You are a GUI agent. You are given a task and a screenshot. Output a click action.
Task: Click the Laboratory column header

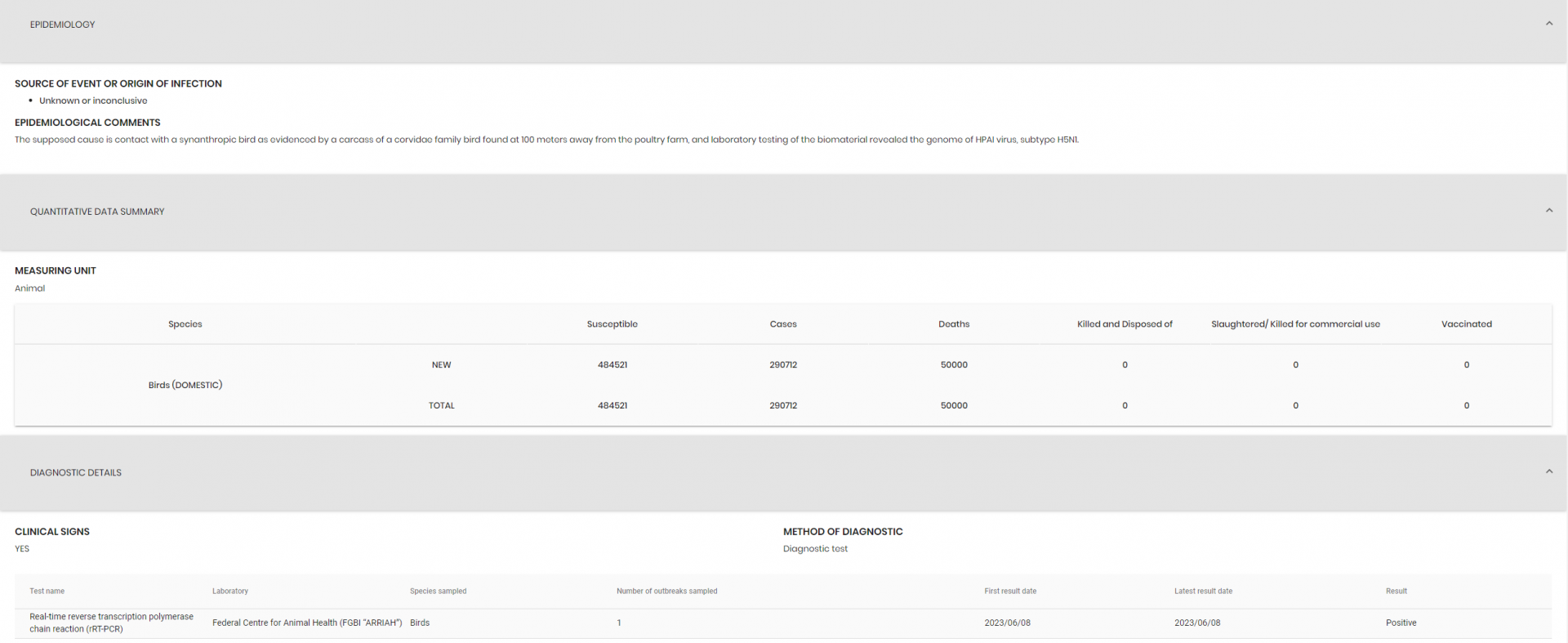point(229,592)
